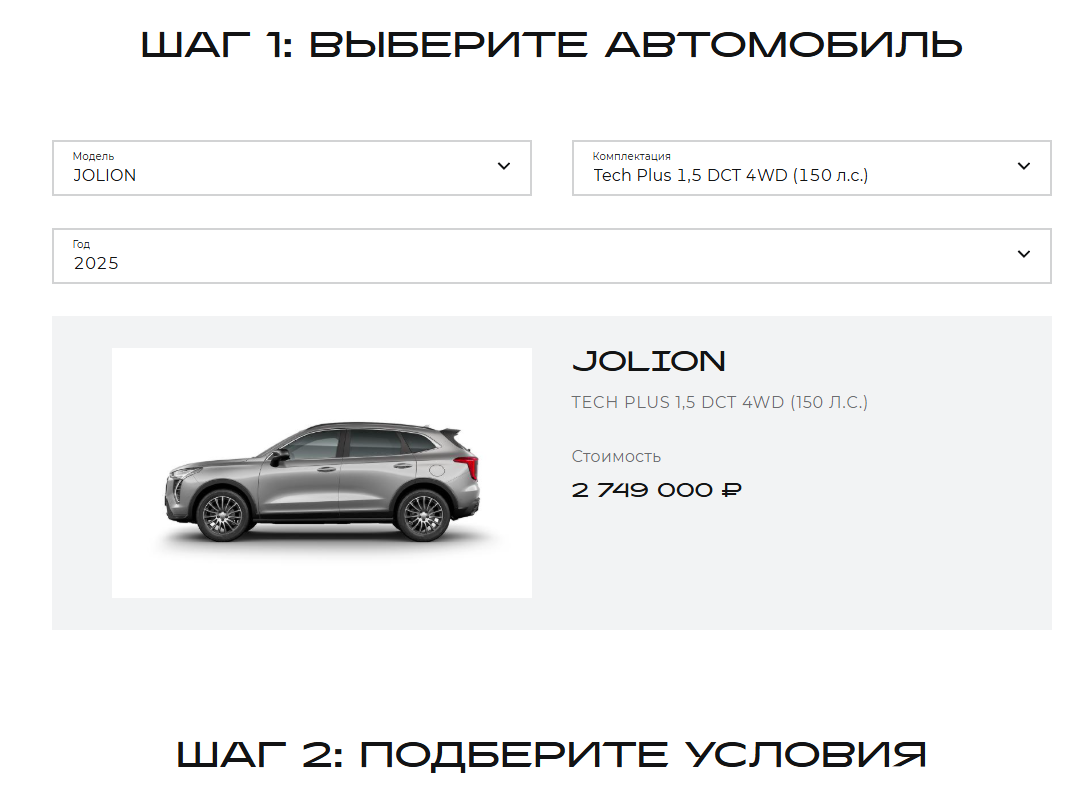1083x790 pixels.
Task: Click the Стоимость label
Action: click(x=616, y=456)
